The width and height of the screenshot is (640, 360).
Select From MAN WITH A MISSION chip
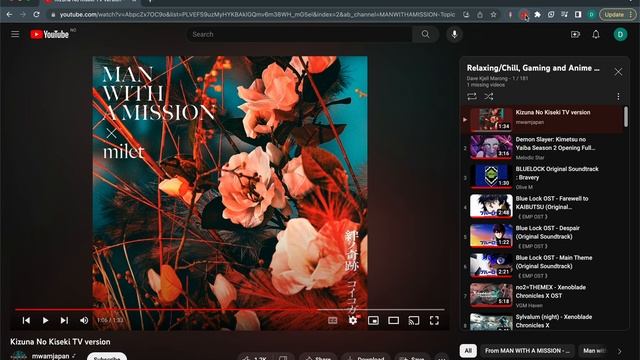point(527,351)
